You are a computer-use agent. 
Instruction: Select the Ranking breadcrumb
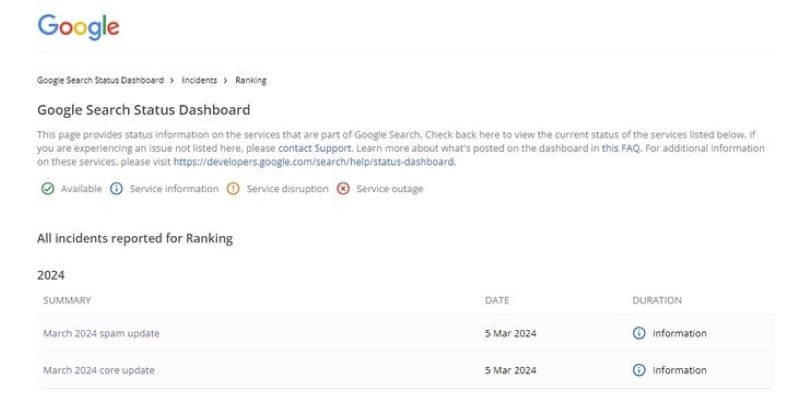[x=250, y=80]
